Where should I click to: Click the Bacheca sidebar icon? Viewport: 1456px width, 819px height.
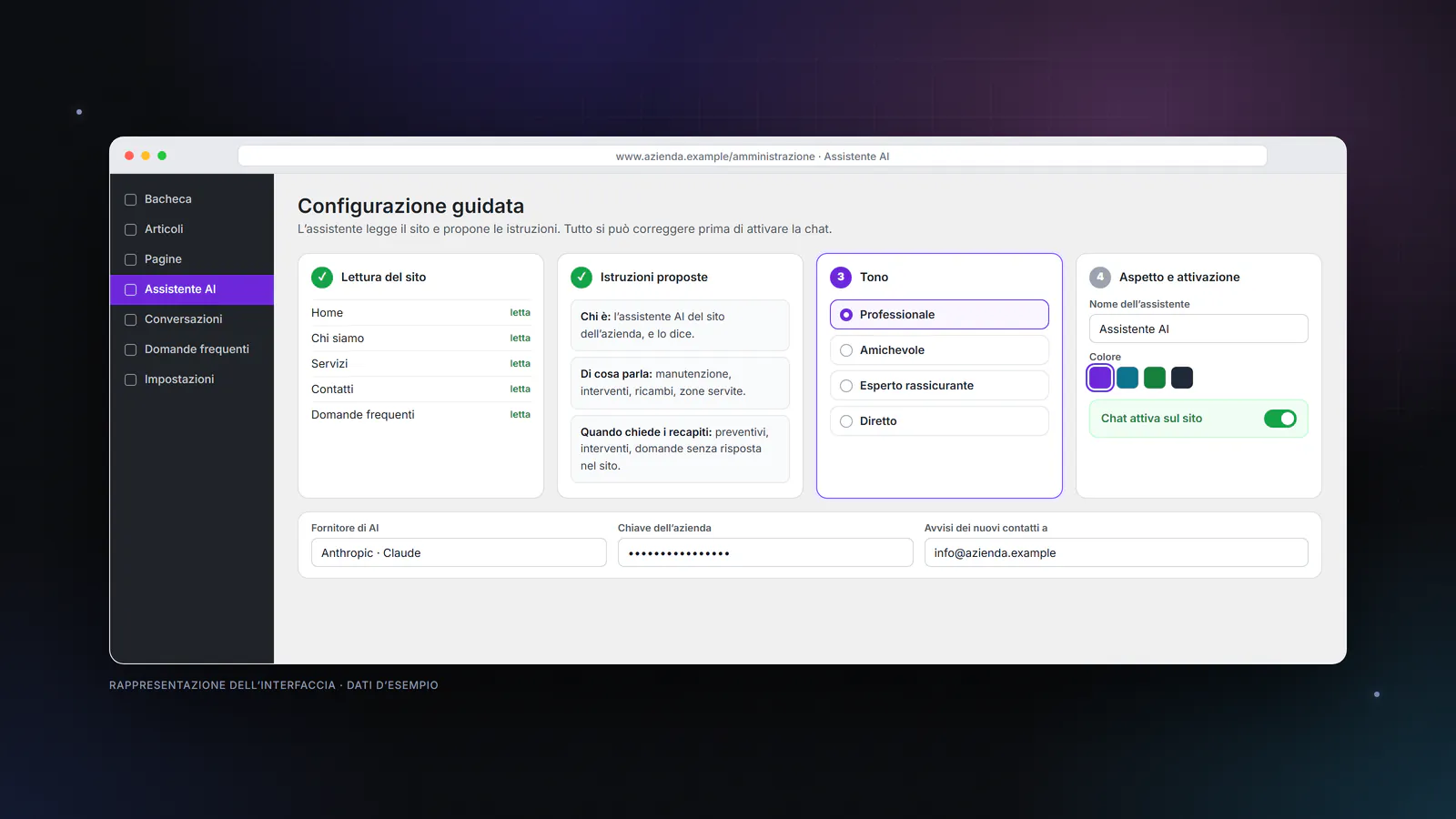pyautogui.click(x=130, y=199)
